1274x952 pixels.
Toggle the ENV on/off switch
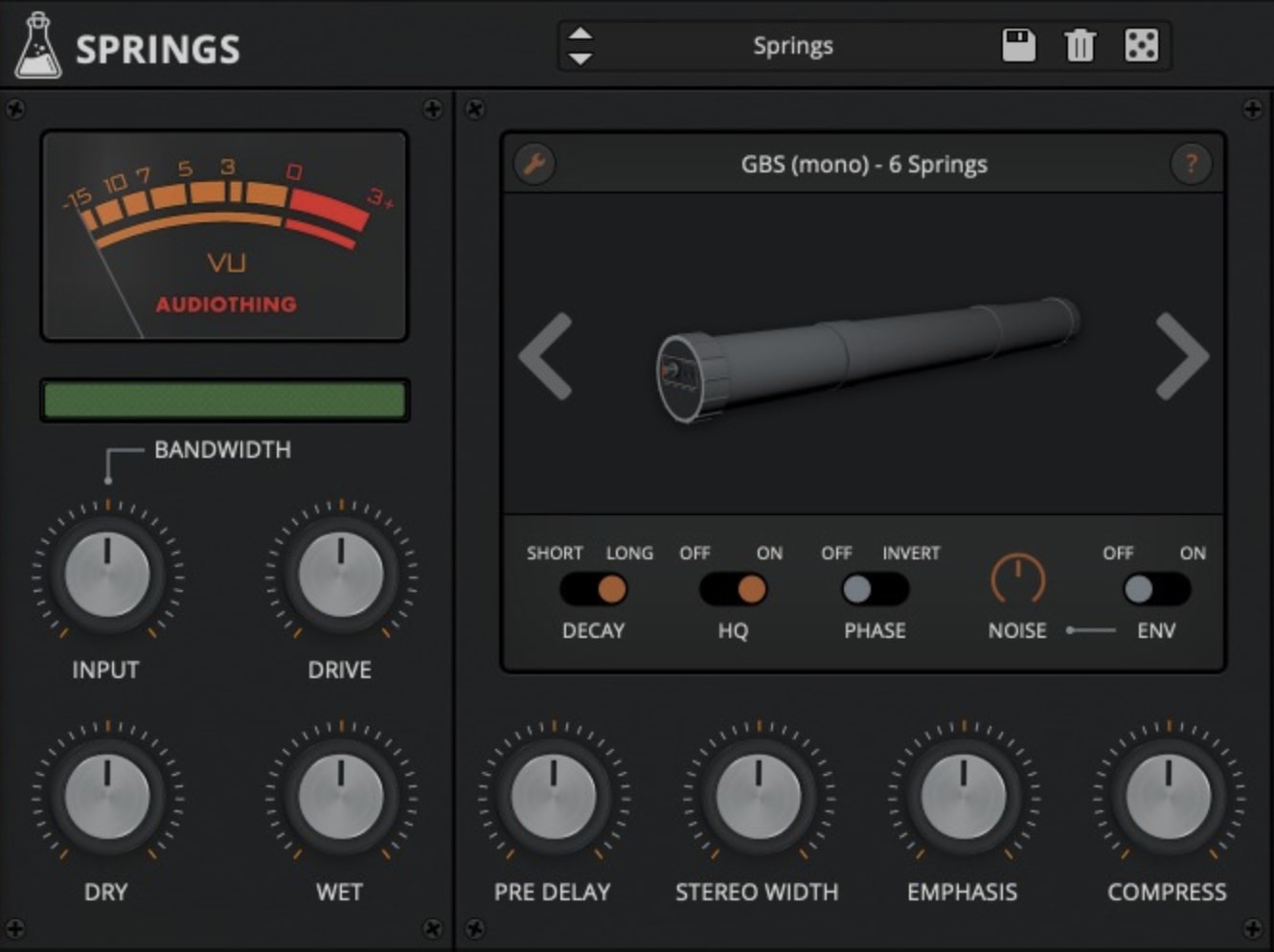click(x=1156, y=589)
